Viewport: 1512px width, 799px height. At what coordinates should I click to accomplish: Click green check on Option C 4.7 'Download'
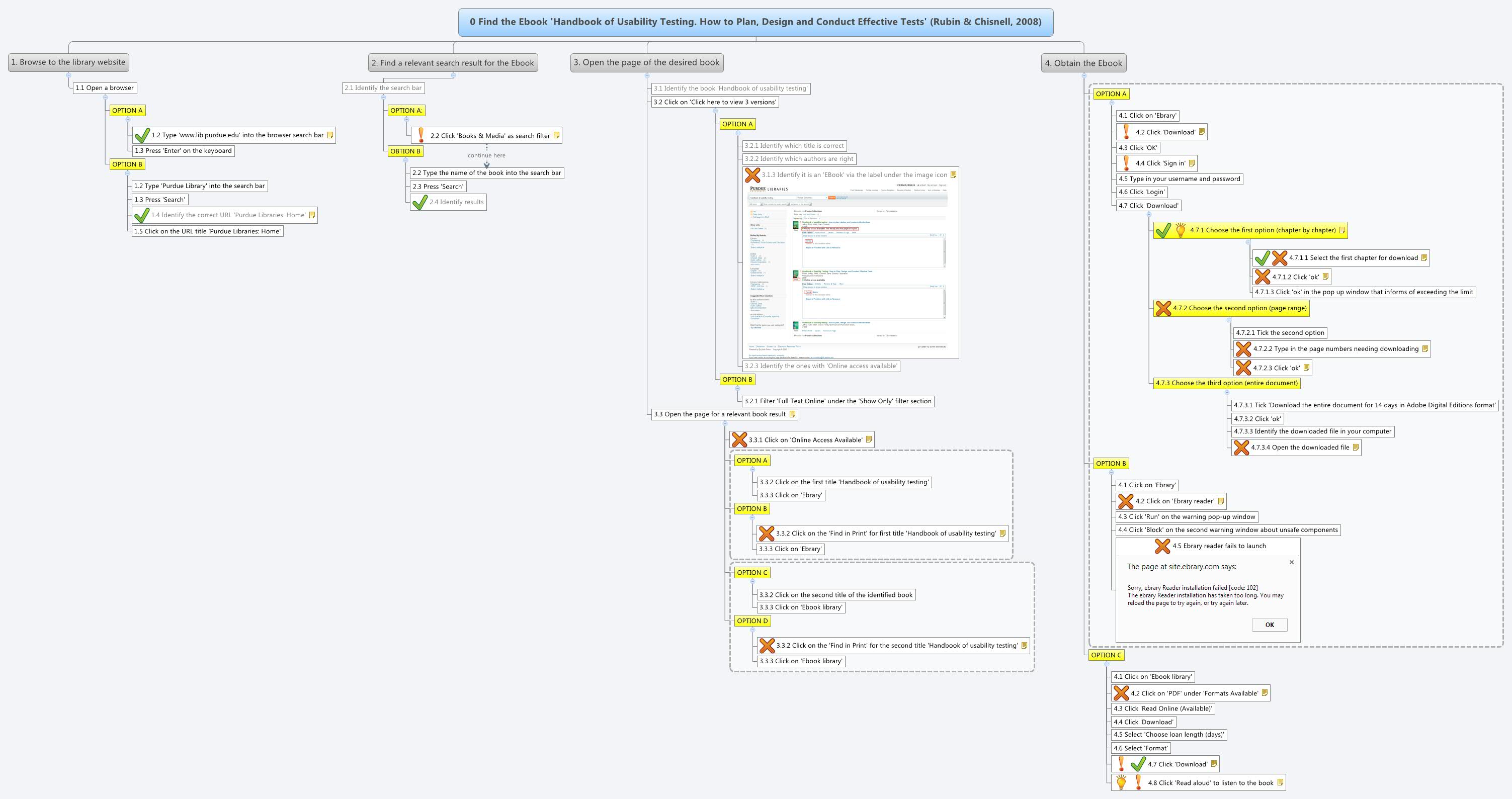[x=1138, y=764]
